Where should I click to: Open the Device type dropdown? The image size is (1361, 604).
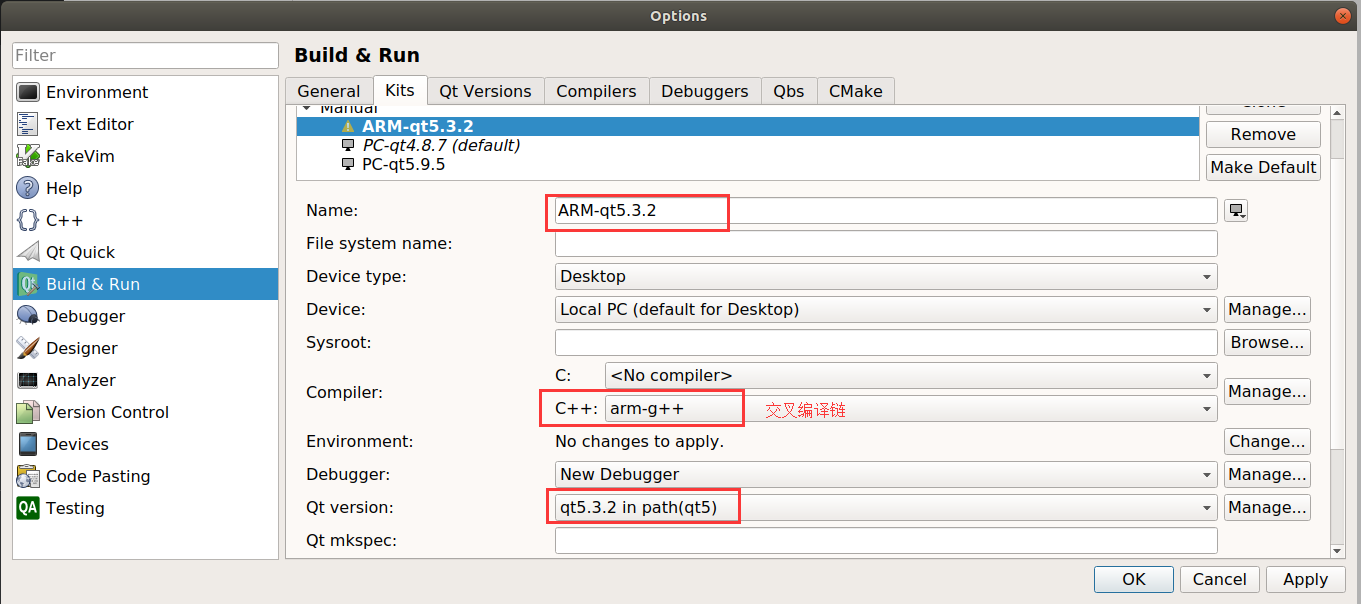pos(886,276)
